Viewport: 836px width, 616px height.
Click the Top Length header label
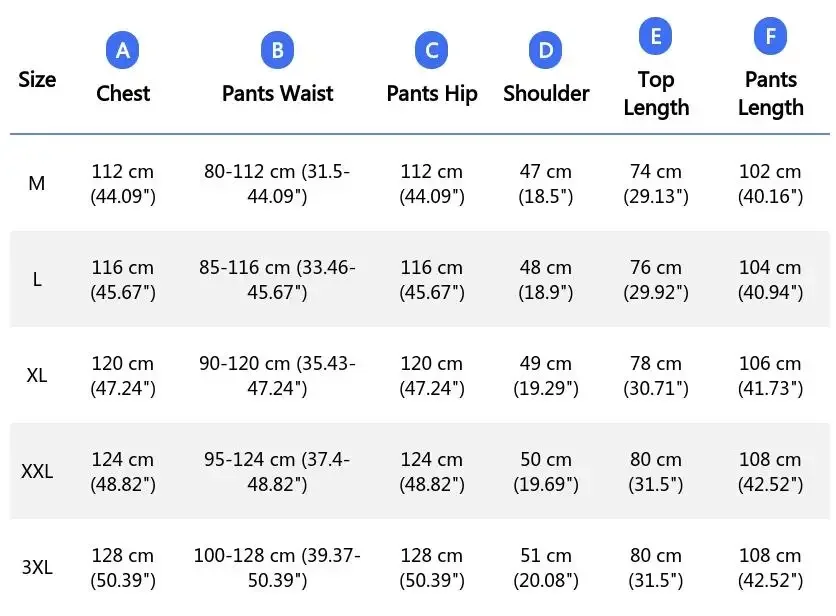click(656, 93)
